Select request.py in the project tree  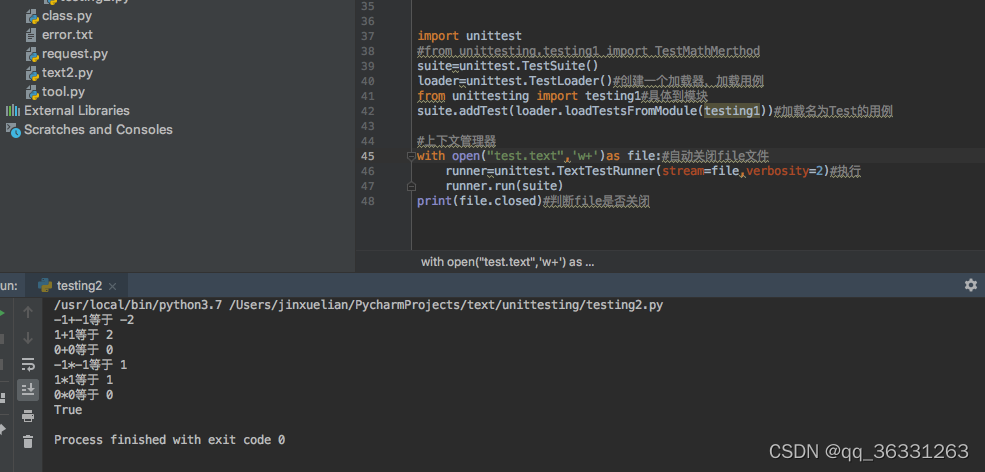(67, 54)
